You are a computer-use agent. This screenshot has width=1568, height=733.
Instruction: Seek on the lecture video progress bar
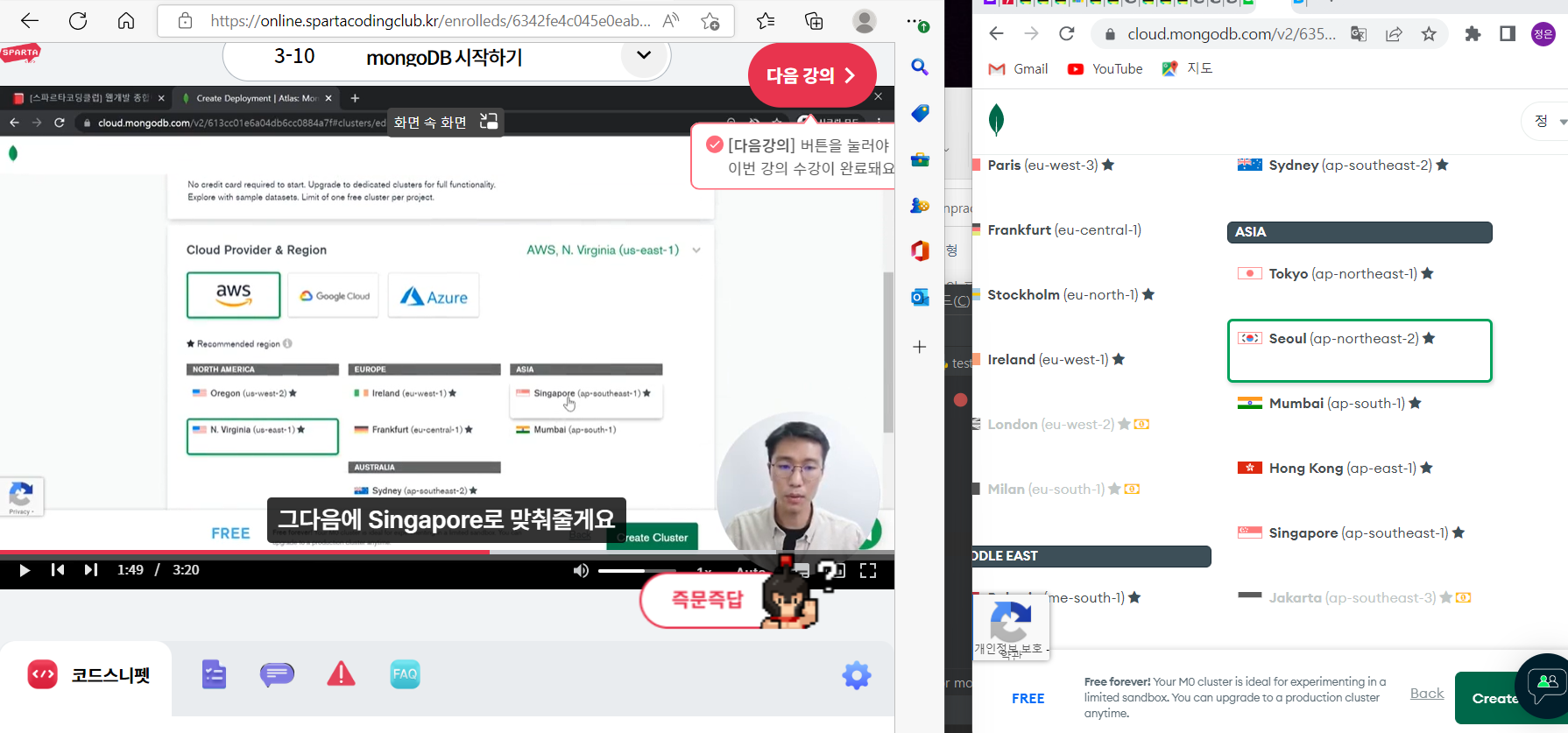[447, 552]
